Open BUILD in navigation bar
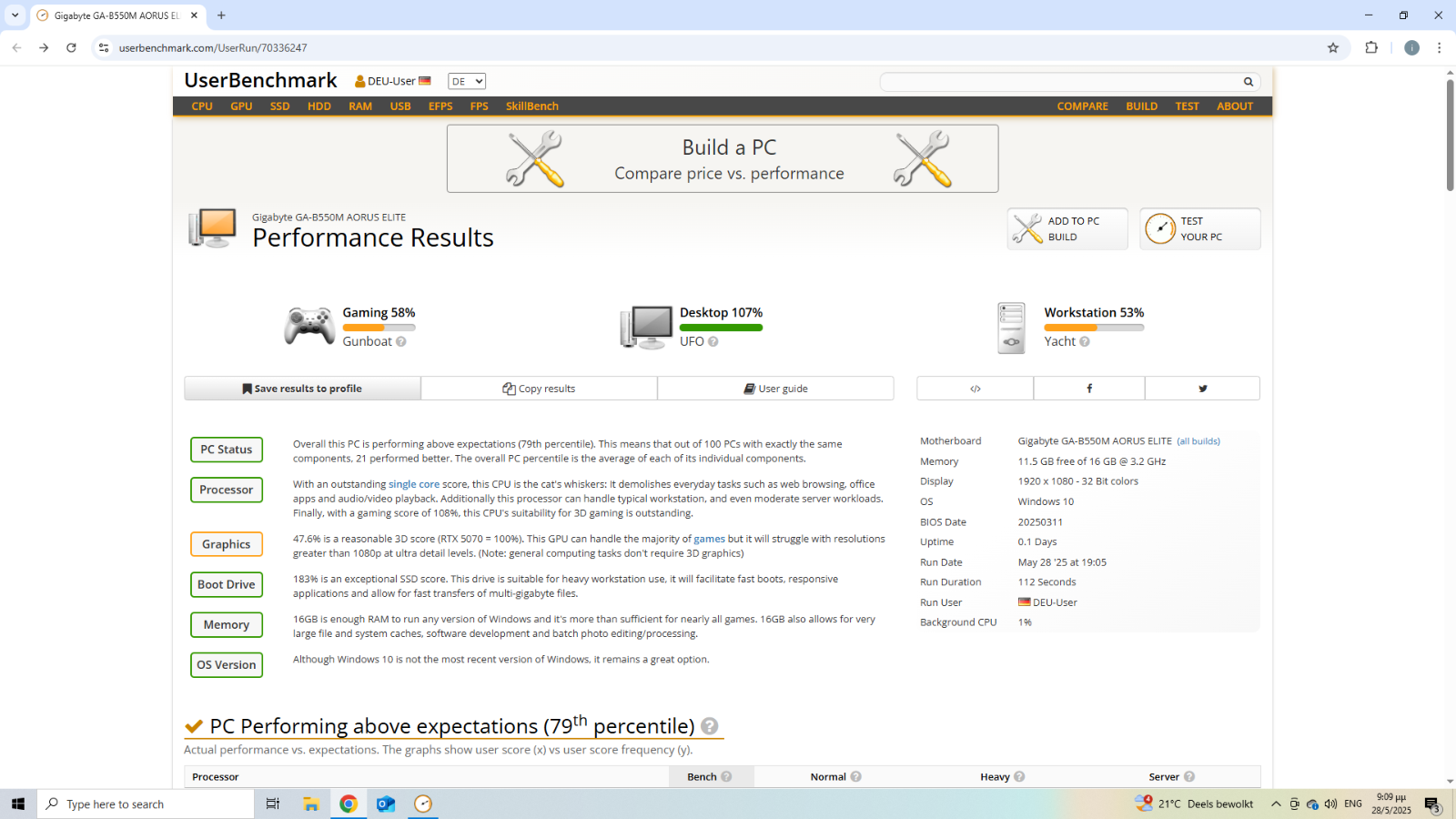The height and width of the screenshot is (819, 1456). pos(1141,106)
